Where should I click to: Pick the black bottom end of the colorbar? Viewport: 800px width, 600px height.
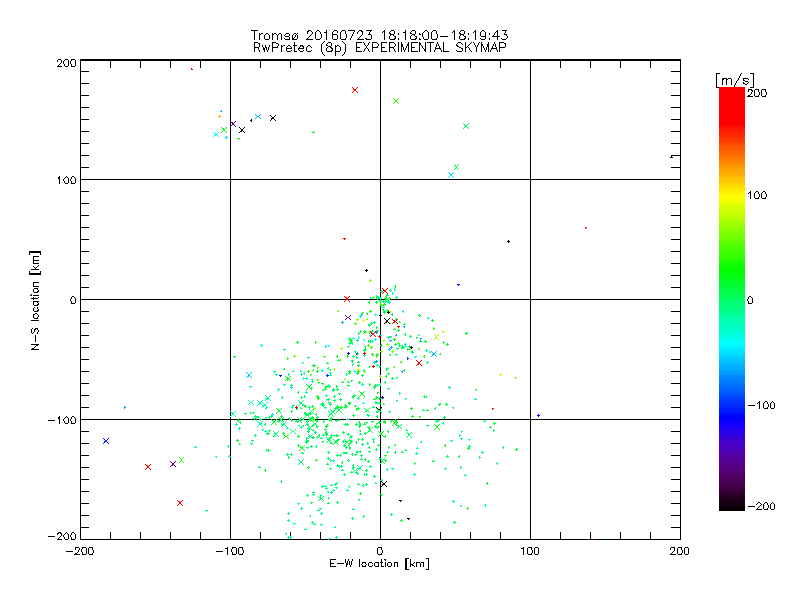[732, 503]
